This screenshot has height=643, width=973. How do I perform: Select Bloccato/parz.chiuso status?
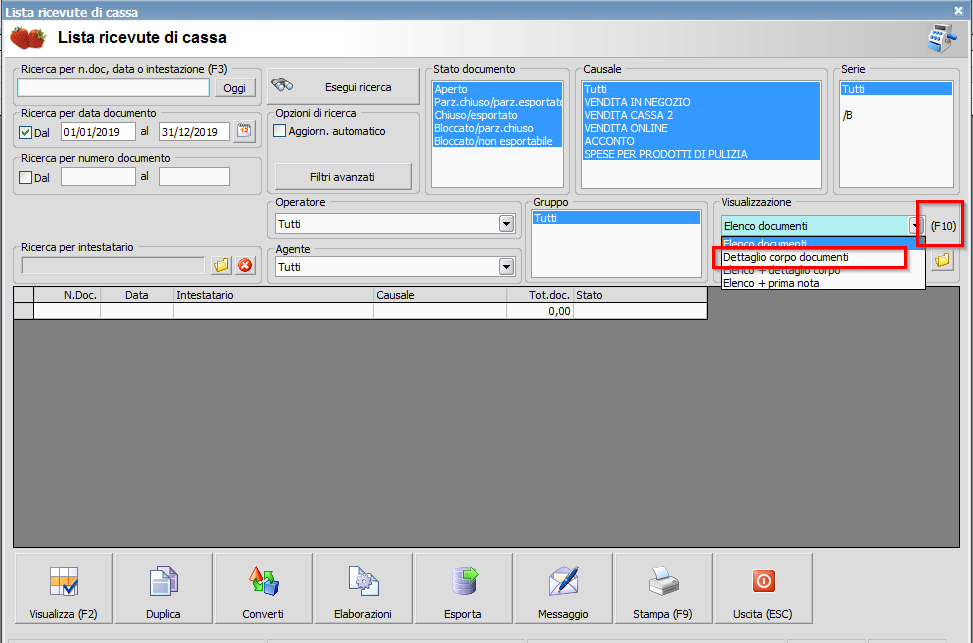pyautogui.click(x=498, y=128)
